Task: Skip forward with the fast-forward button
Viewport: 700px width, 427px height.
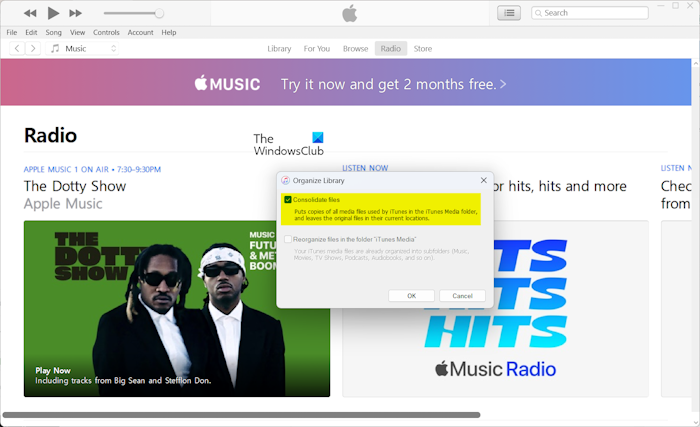Action: coord(75,13)
